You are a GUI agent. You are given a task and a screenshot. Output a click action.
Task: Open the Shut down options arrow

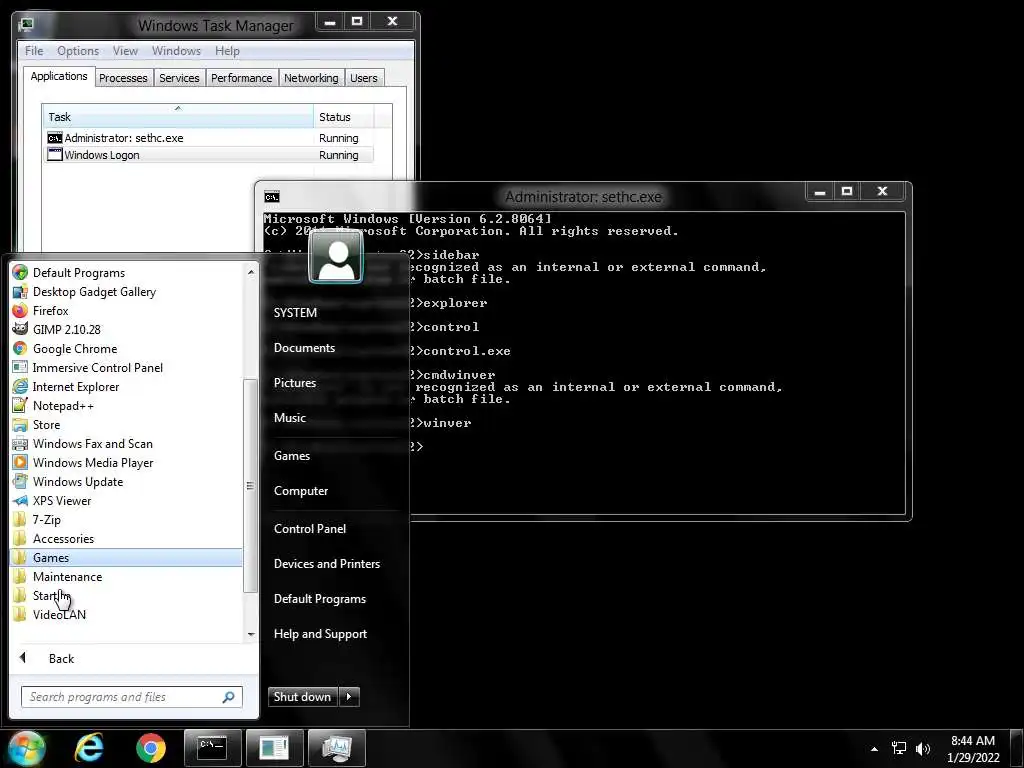click(349, 697)
